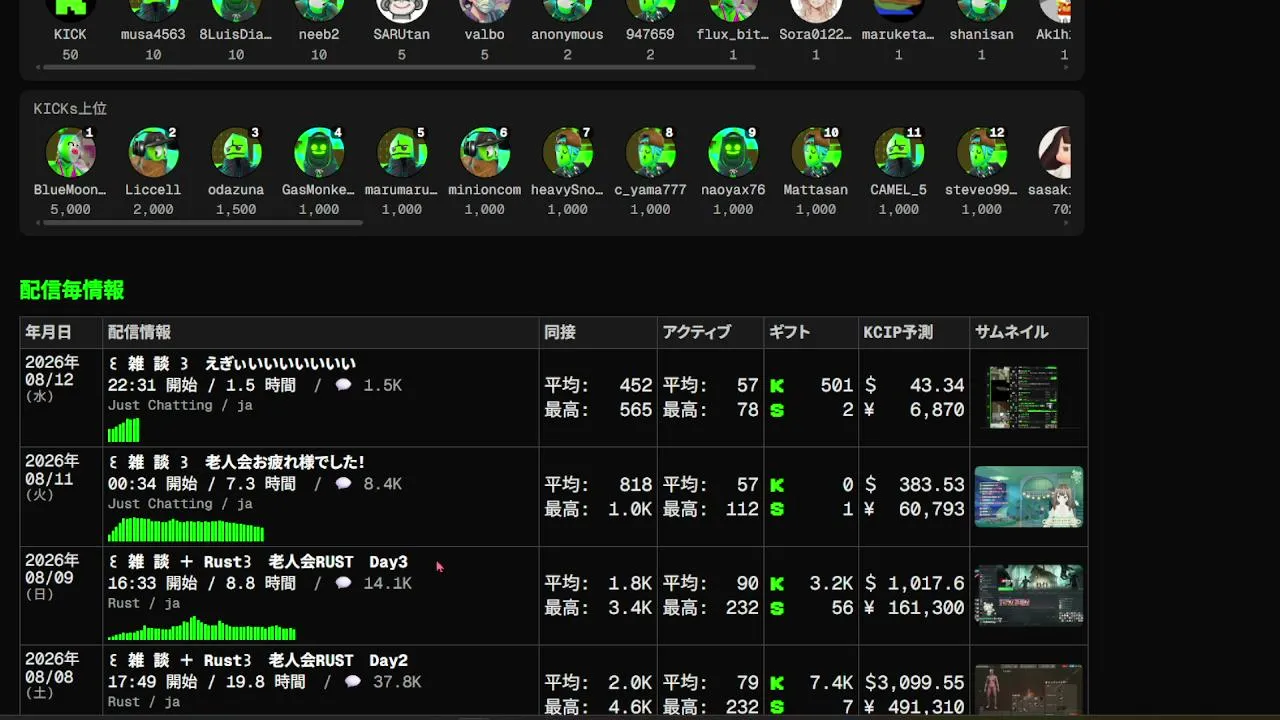View shanisan's avatar

click(982, 10)
